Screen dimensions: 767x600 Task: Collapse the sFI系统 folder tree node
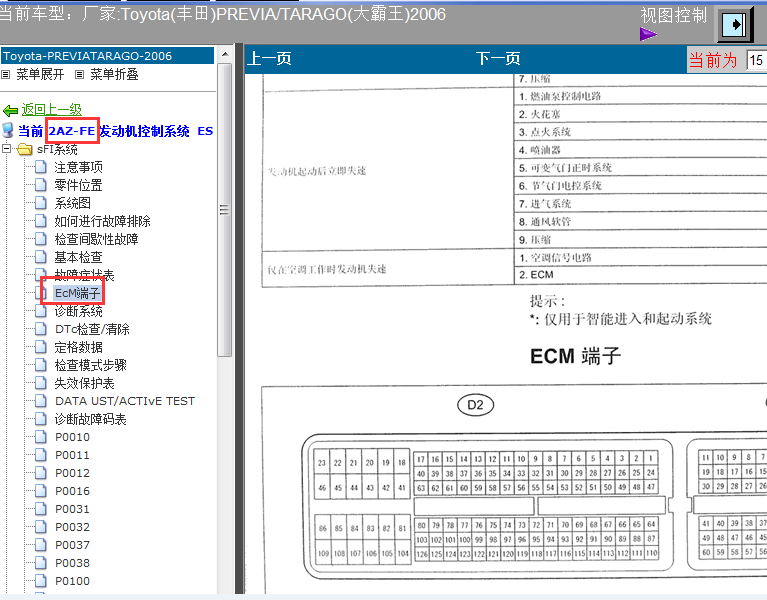point(7,148)
